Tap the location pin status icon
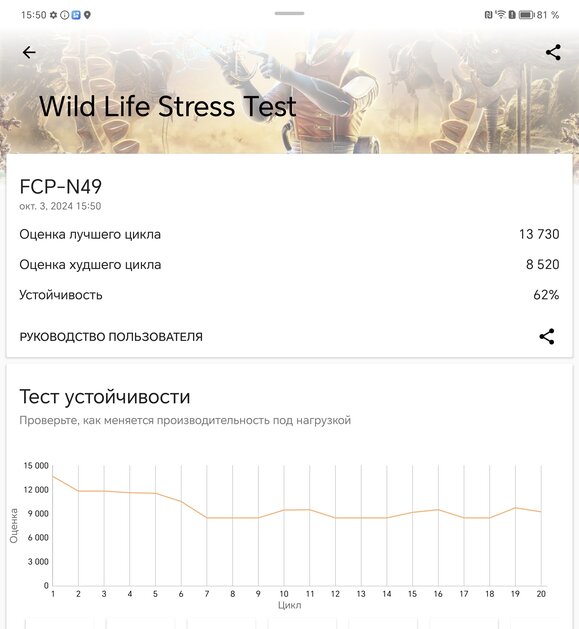 [x=87, y=15]
